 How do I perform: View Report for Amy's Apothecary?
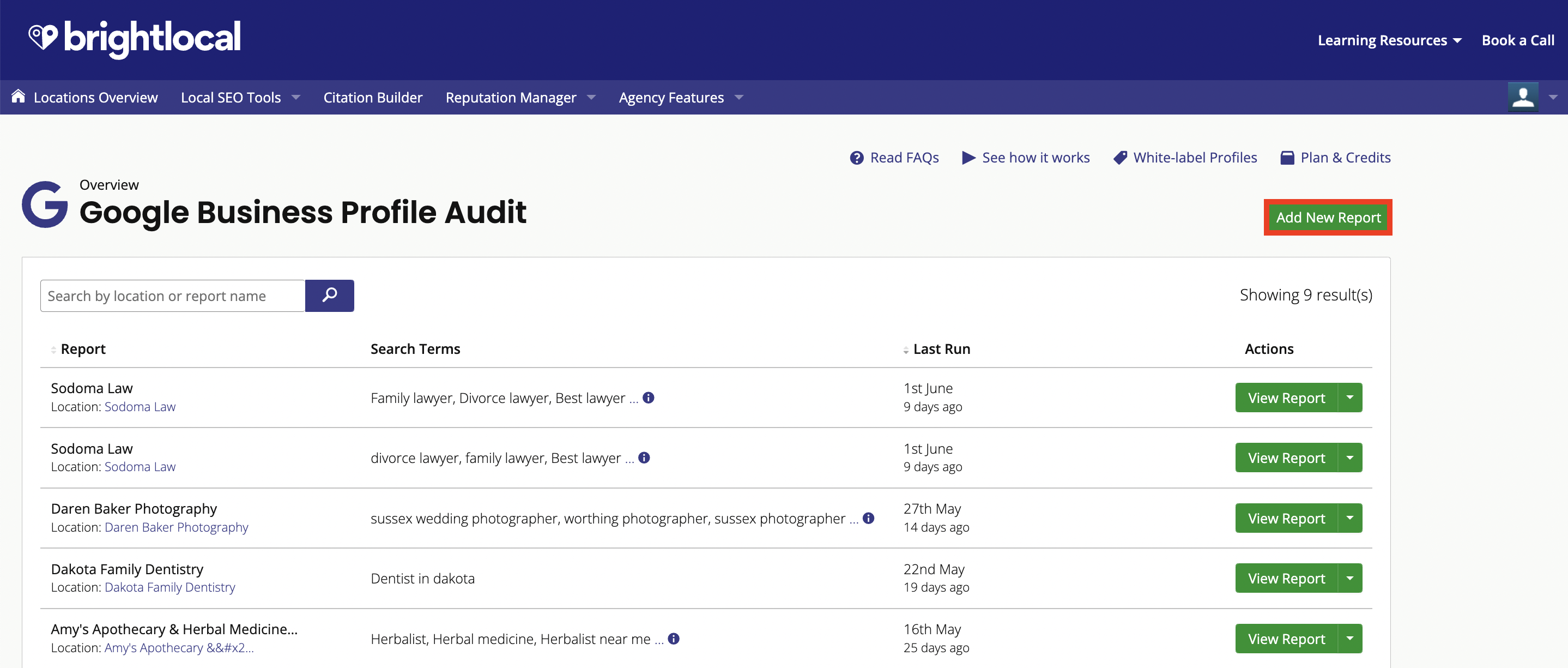[x=1286, y=639]
